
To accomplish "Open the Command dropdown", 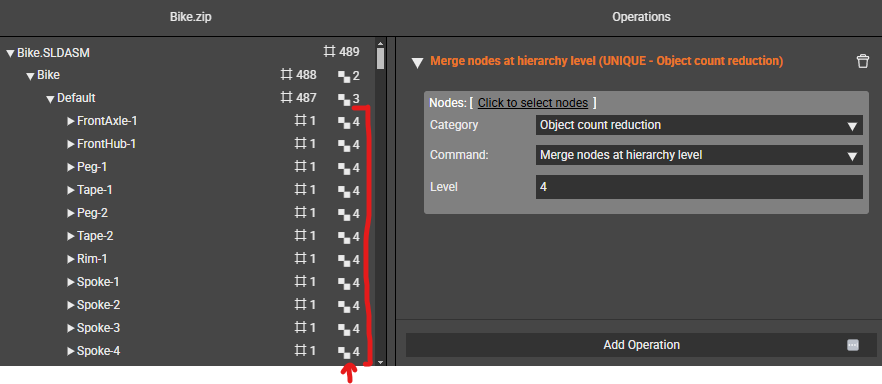I will (x=699, y=155).
